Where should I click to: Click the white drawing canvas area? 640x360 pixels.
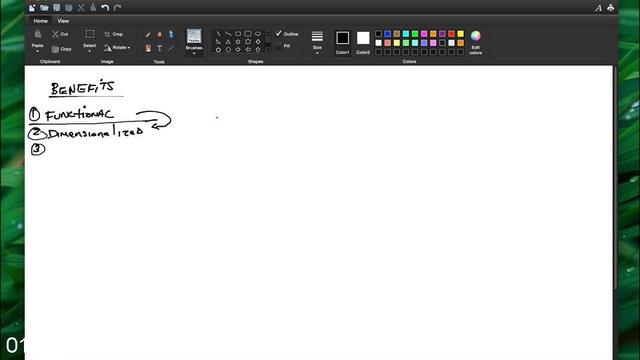(x=318, y=212)
